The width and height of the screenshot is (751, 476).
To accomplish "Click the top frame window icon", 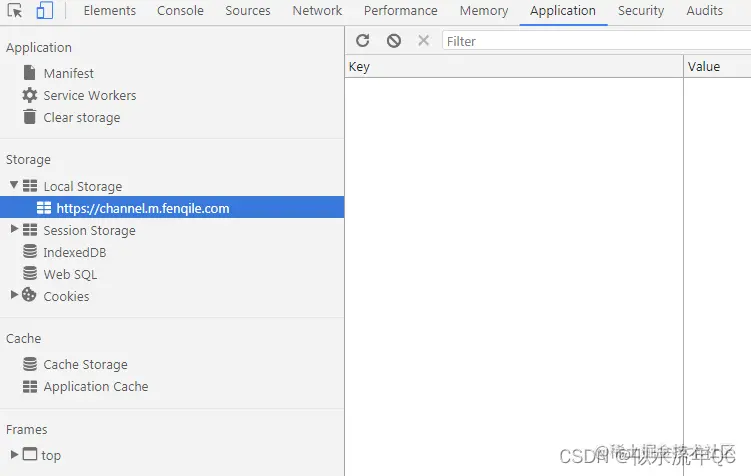I will [30, 453].
